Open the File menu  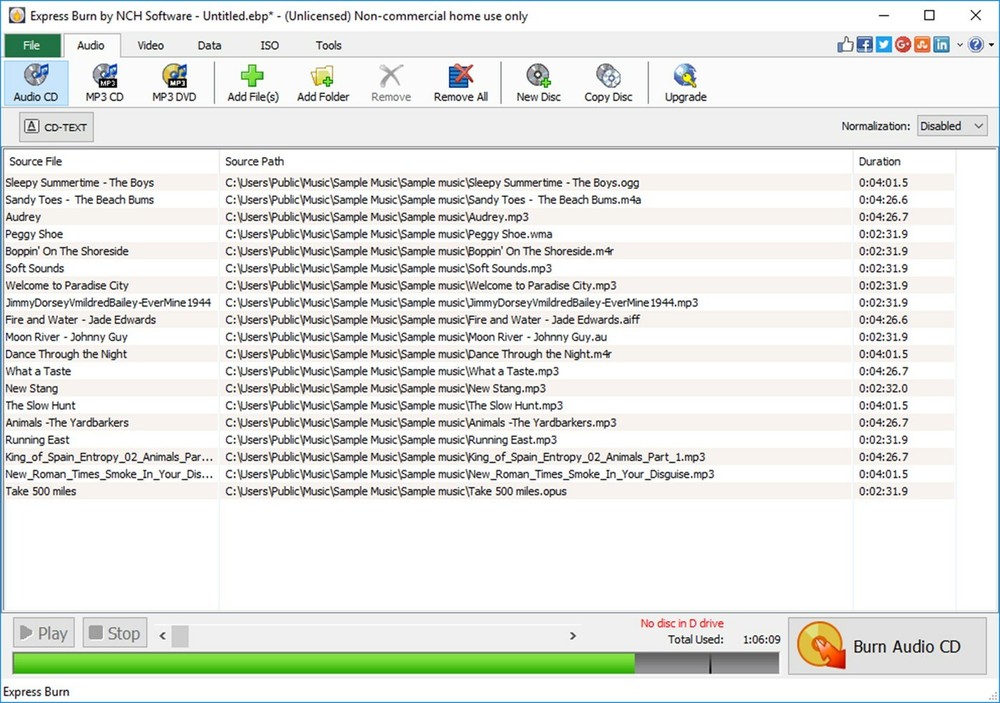31,45
